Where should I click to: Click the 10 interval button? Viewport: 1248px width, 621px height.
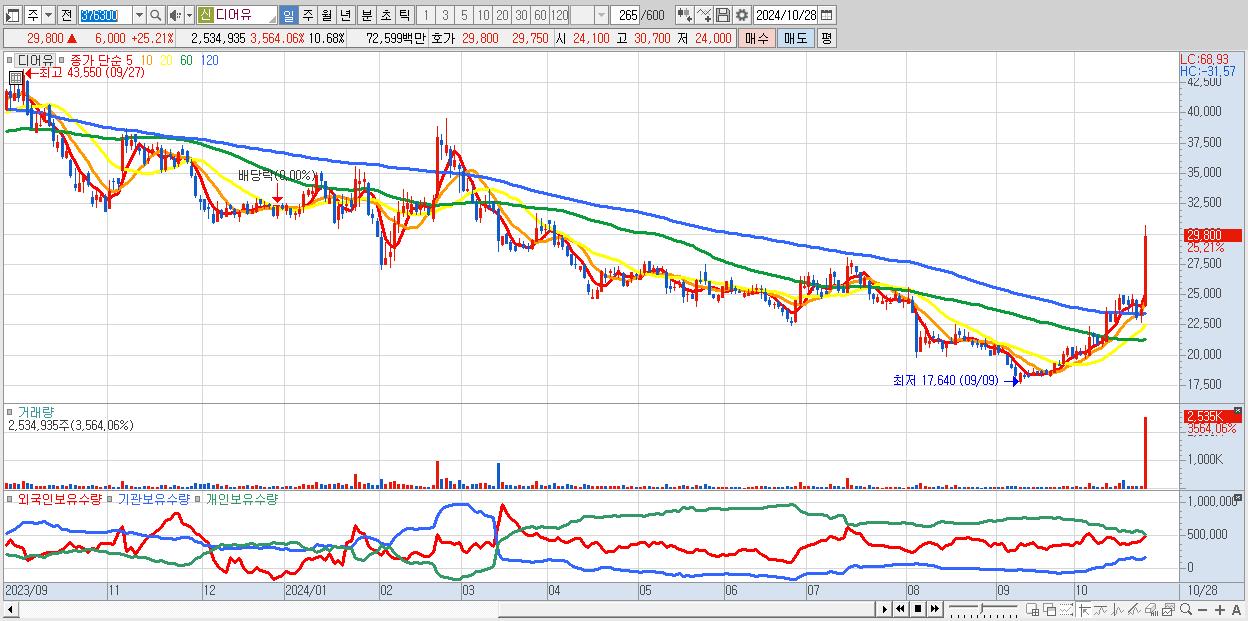tap(483, 16)
